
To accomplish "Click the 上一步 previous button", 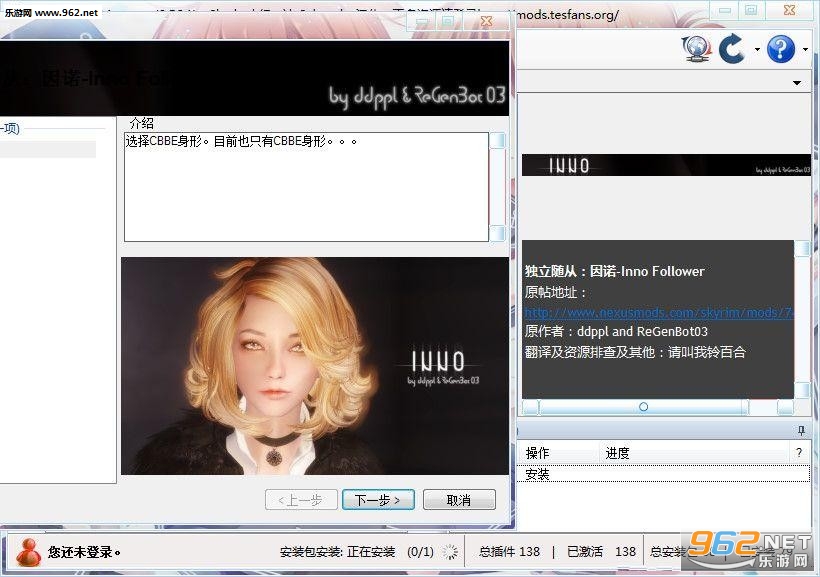I will tap(301, 500).
